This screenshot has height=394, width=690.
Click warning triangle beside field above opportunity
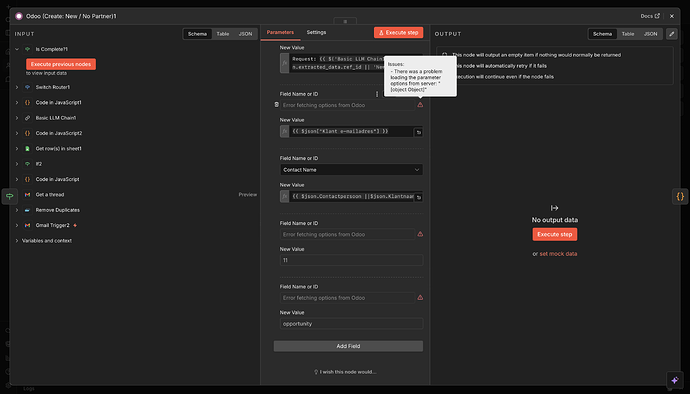[x=420, y=298]
